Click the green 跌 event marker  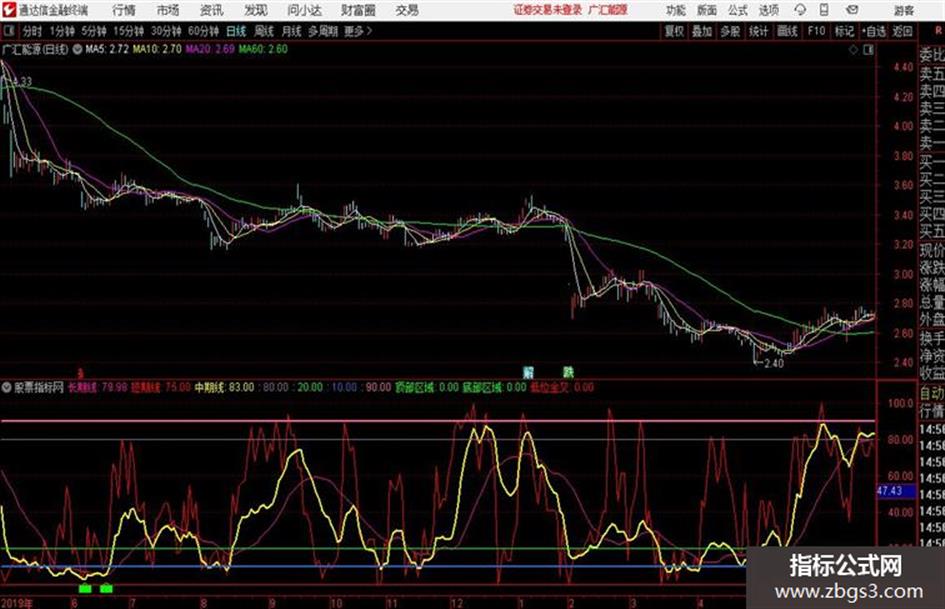pyautogui.click(x=568, y=372)
